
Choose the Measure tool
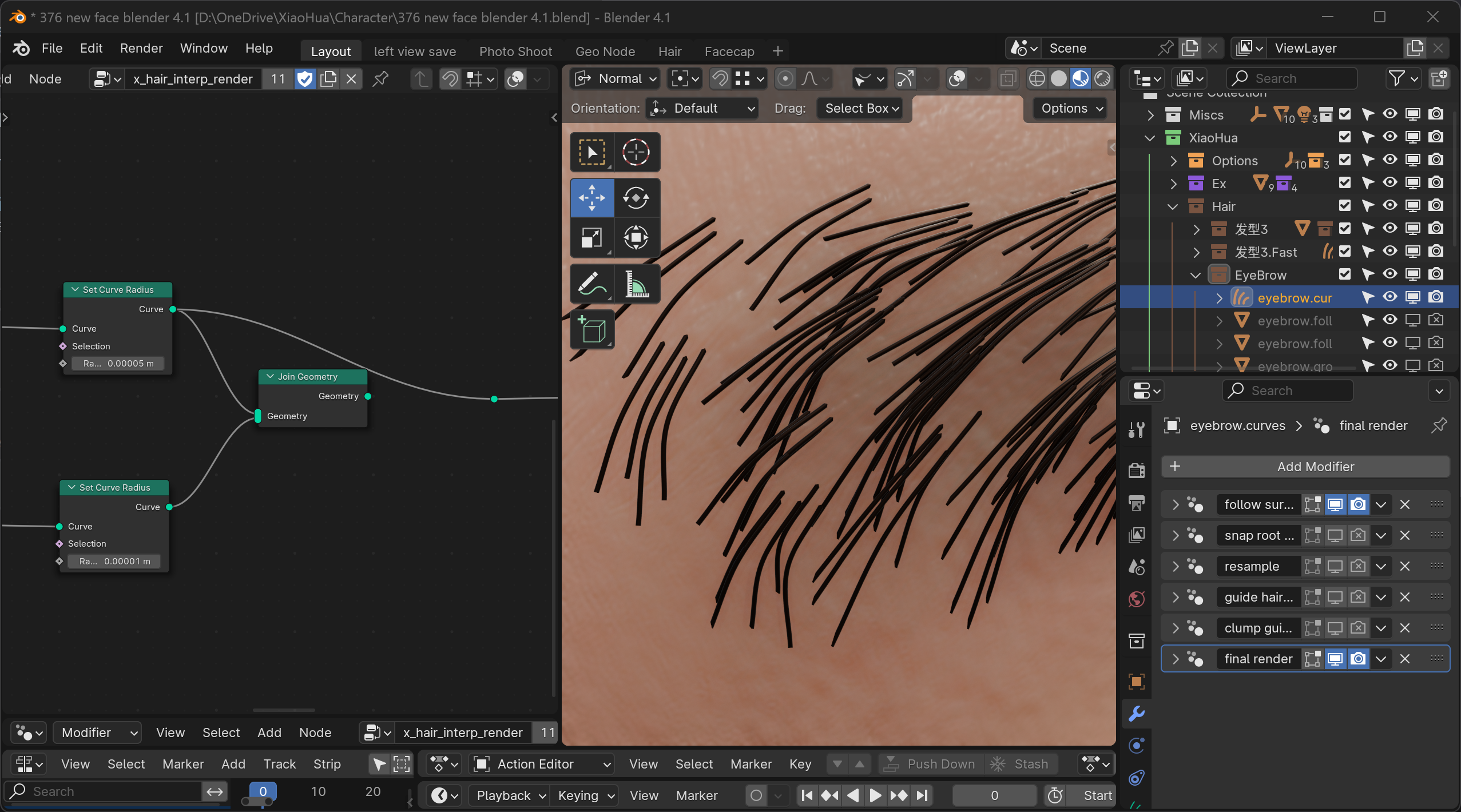pos(636,284)
